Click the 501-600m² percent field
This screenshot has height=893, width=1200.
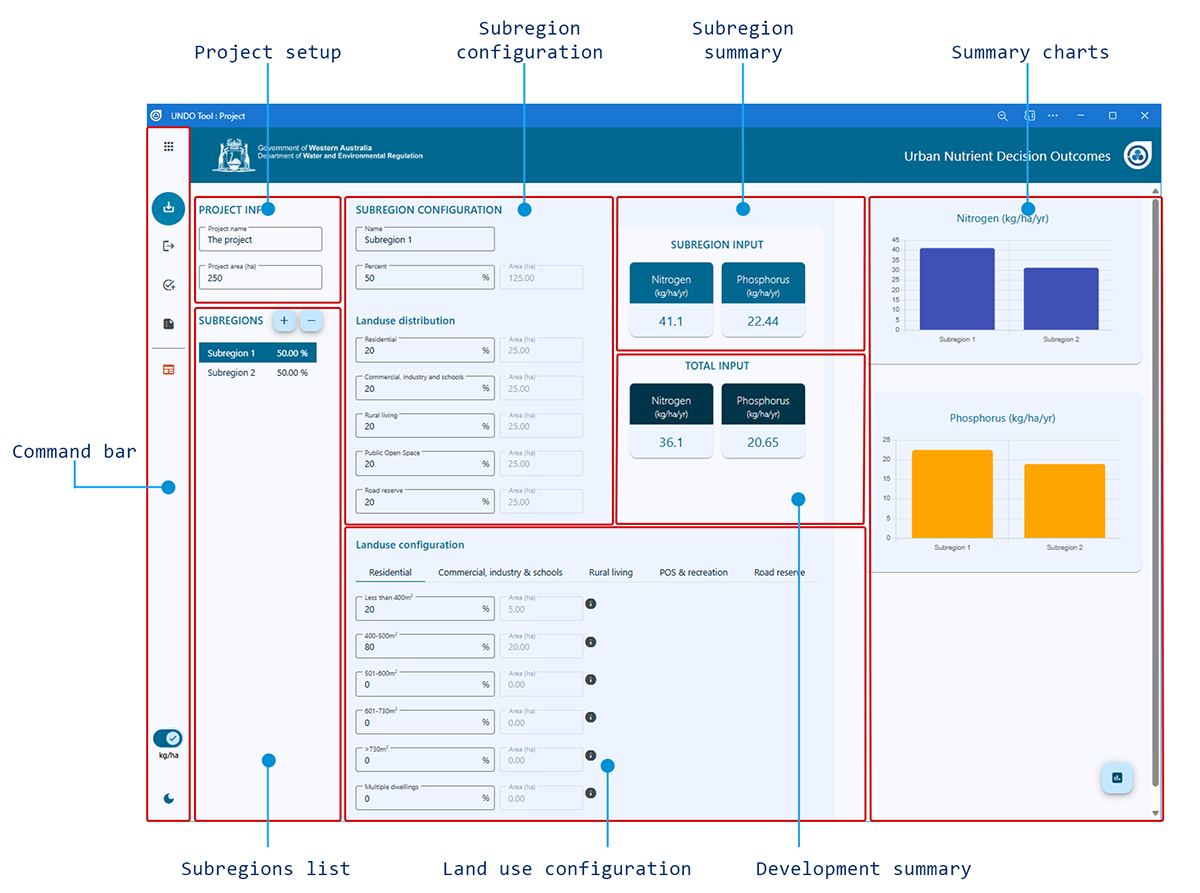pyautogui.click(x=425, y=684)
